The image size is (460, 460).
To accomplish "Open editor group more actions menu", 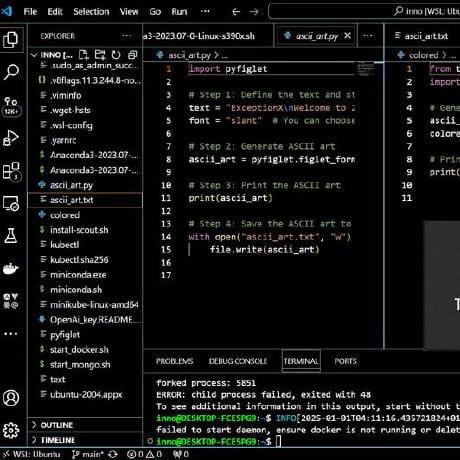I will tap(368, 35).
